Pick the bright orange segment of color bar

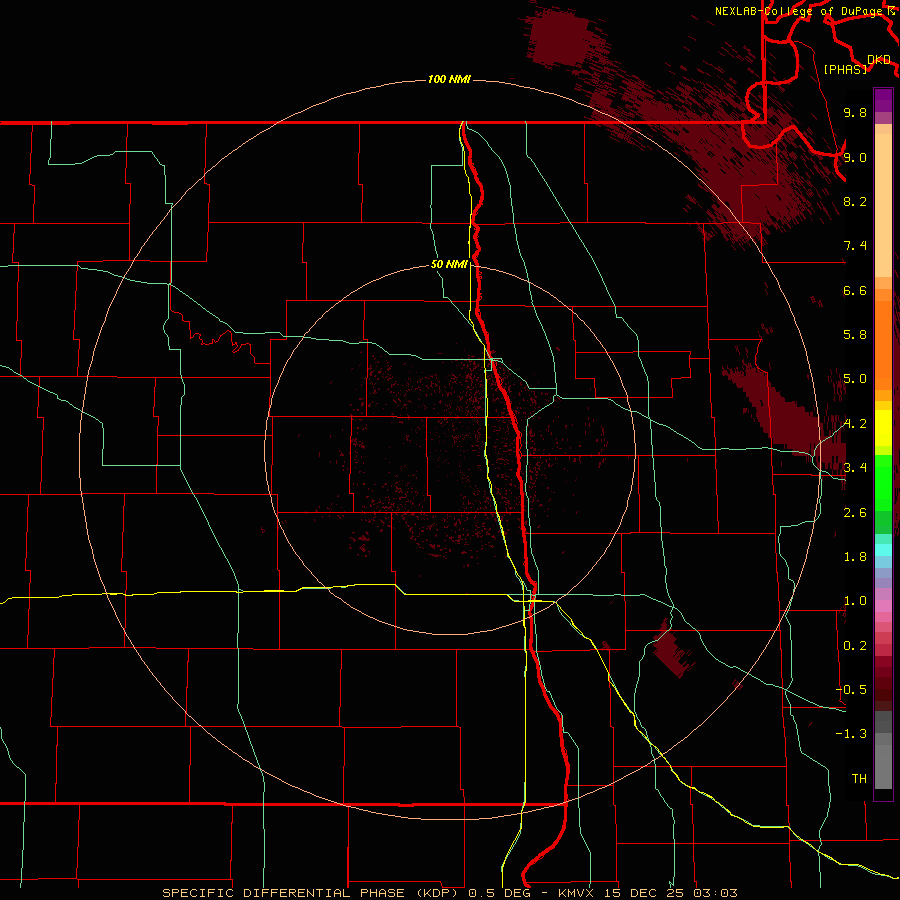click(x=883, y=344)
